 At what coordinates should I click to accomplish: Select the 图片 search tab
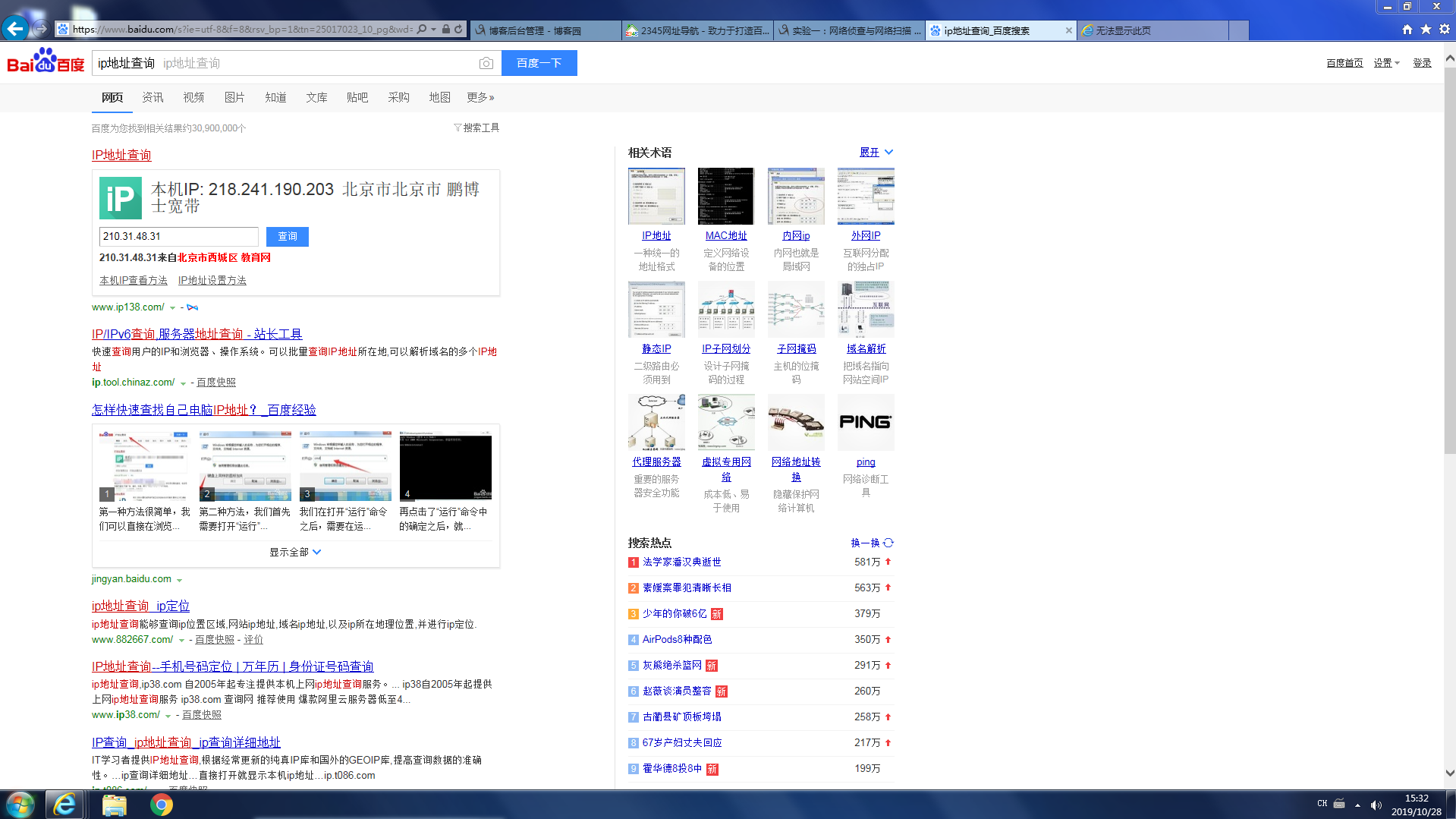click(234, 97)
